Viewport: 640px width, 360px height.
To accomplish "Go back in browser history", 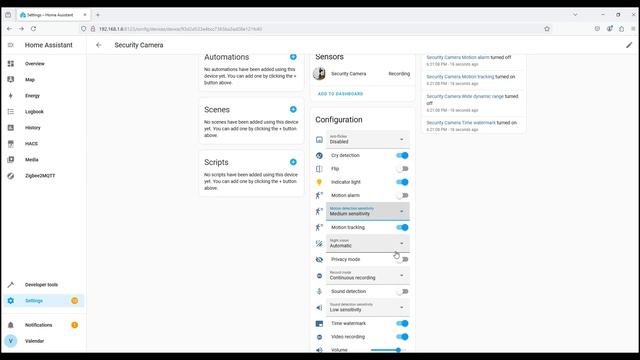I will coord(9,29).
